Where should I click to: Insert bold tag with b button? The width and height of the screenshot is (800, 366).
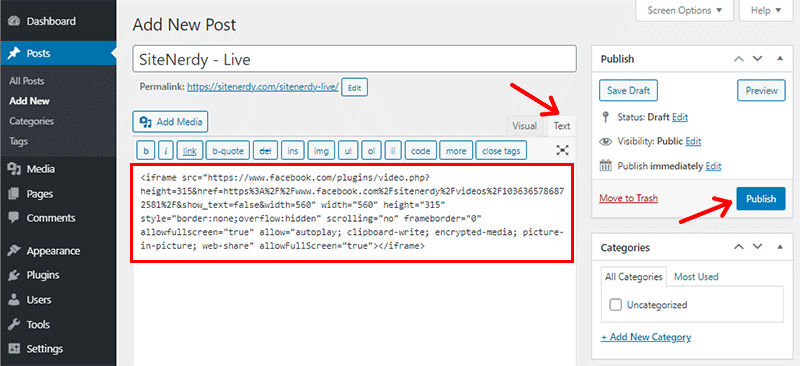click(146, 151)
